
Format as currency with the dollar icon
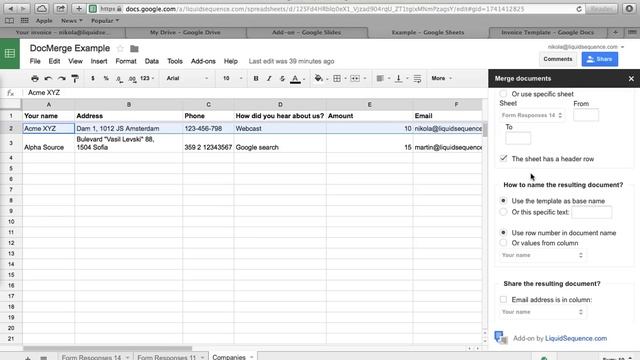[x=93, y=78]
